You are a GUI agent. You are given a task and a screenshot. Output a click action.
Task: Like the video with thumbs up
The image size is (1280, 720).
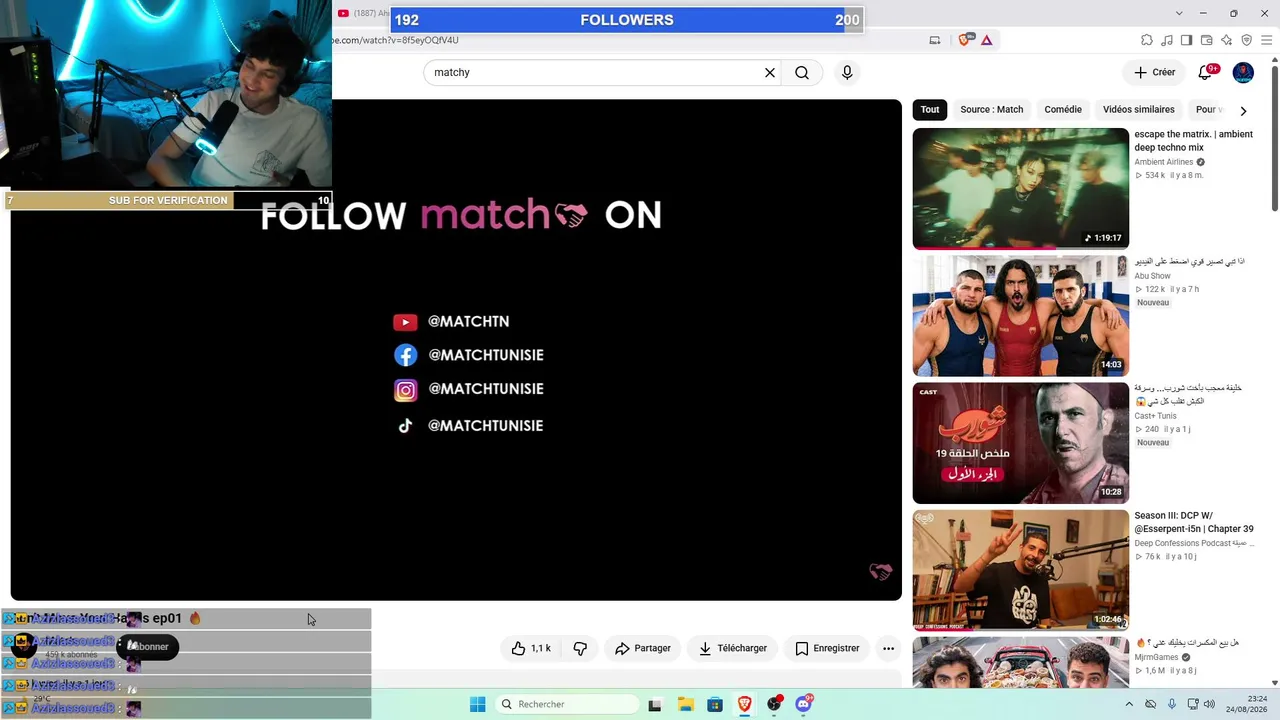click(x=531, y=648)
